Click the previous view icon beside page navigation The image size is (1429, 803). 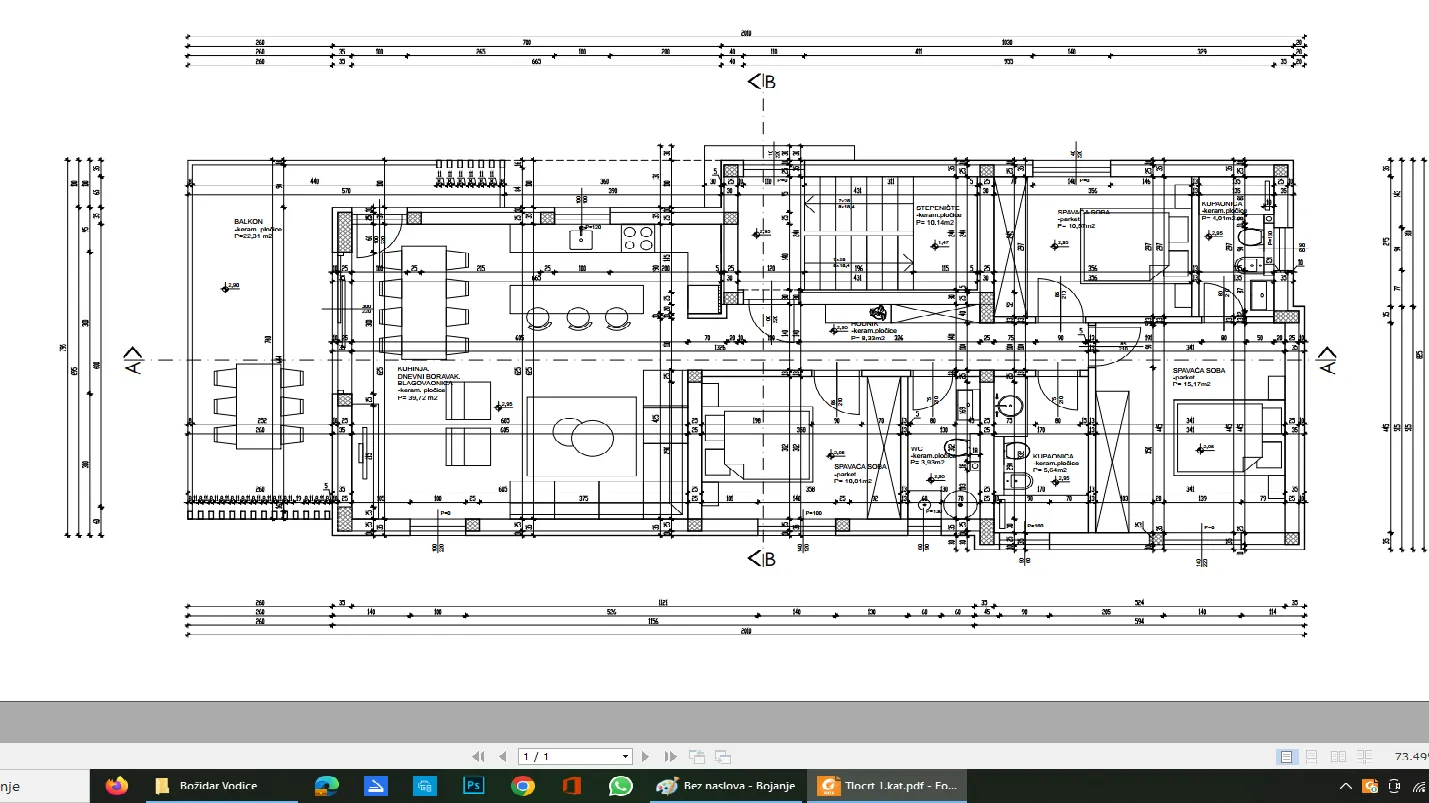coord(697,757)
